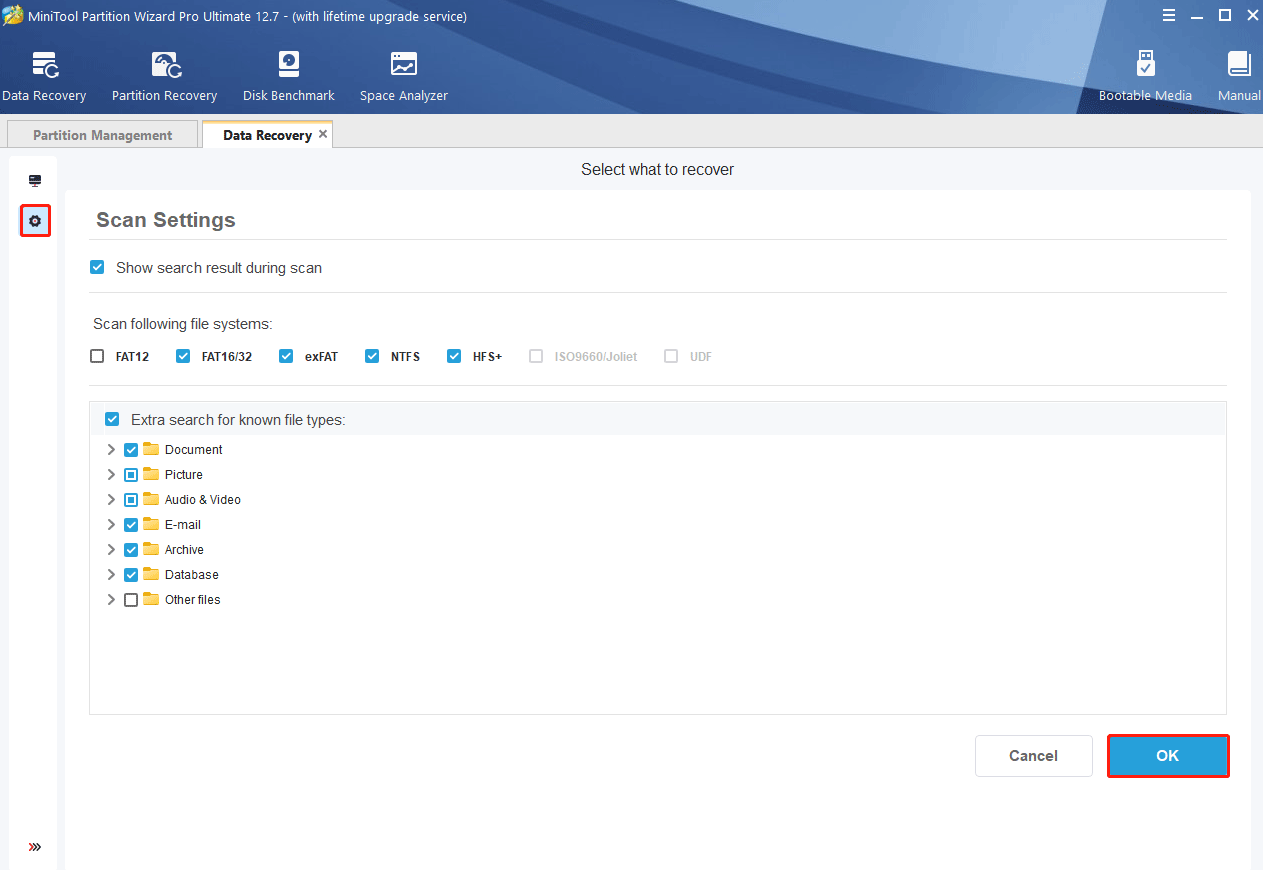This screenshot has width=1263, height=870.
Task: Expand the Picture folder node
Action: click(111, 475)
